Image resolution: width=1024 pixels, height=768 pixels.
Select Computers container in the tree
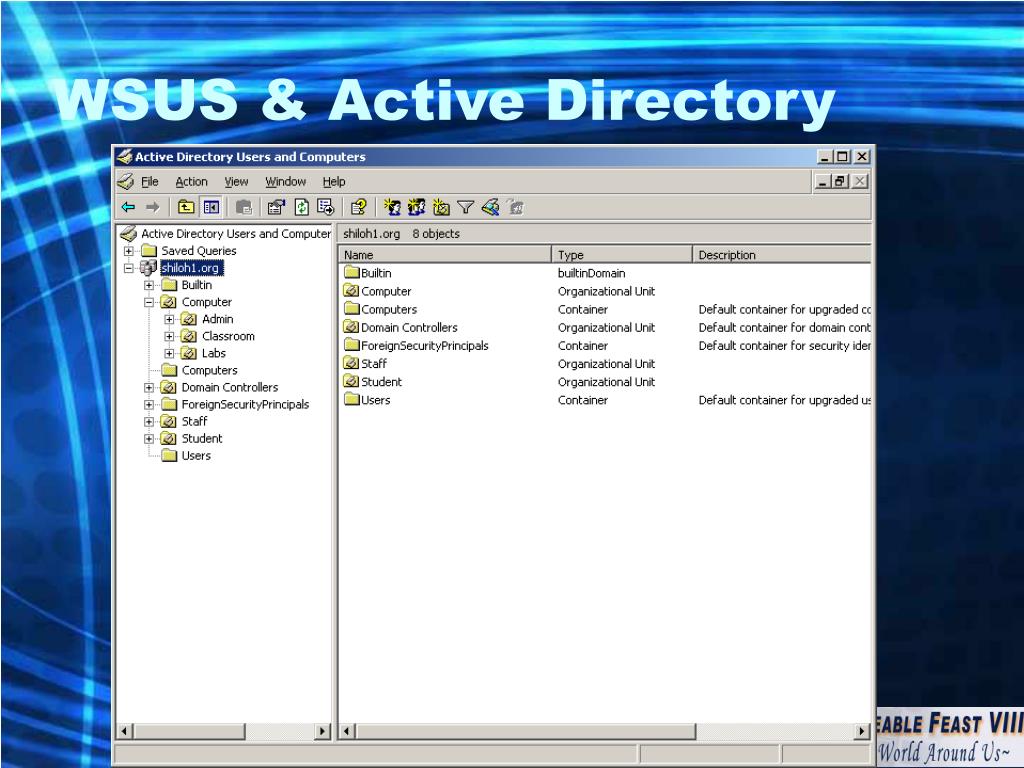pyautogui.click(x=209, y=370)
